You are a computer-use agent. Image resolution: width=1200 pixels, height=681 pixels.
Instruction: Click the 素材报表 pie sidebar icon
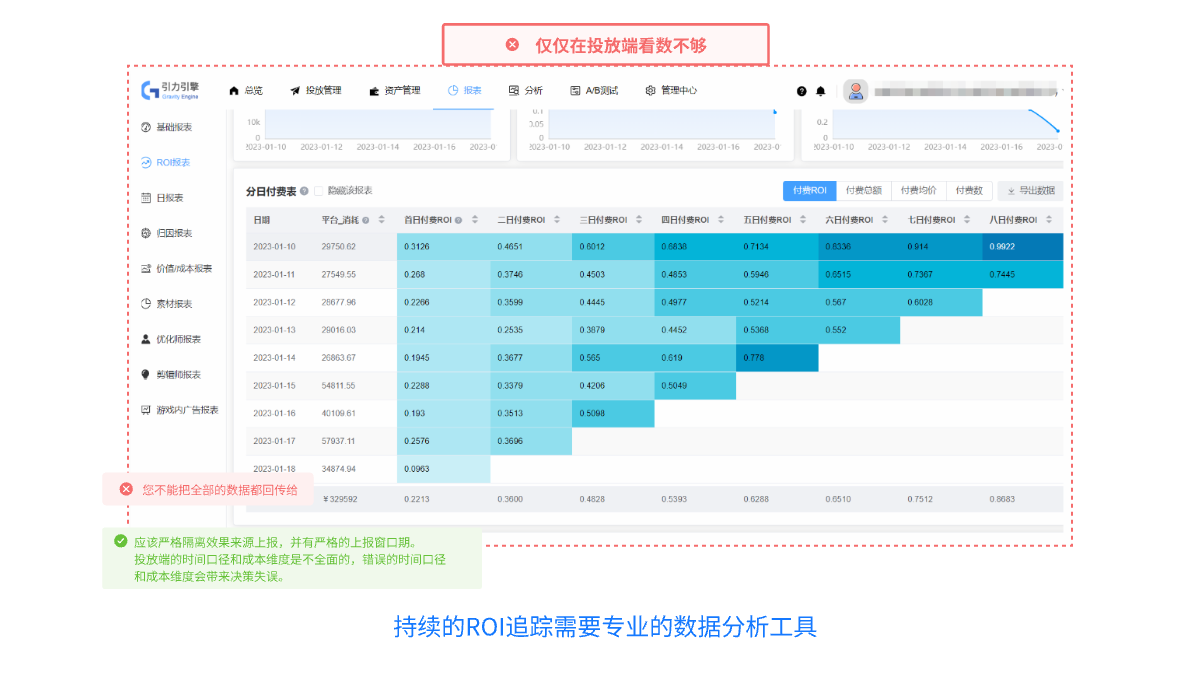pos(146,304)
